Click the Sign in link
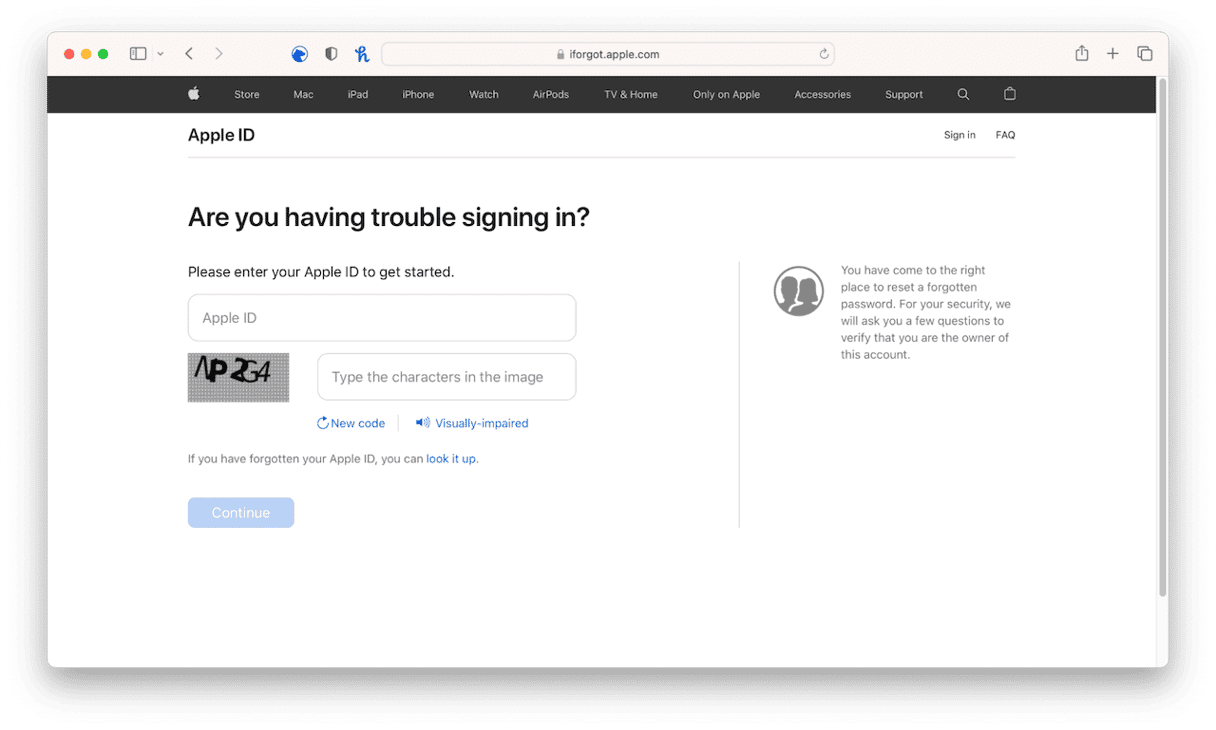This screenshot has width=1216, height=730. (x=960, y=135)
